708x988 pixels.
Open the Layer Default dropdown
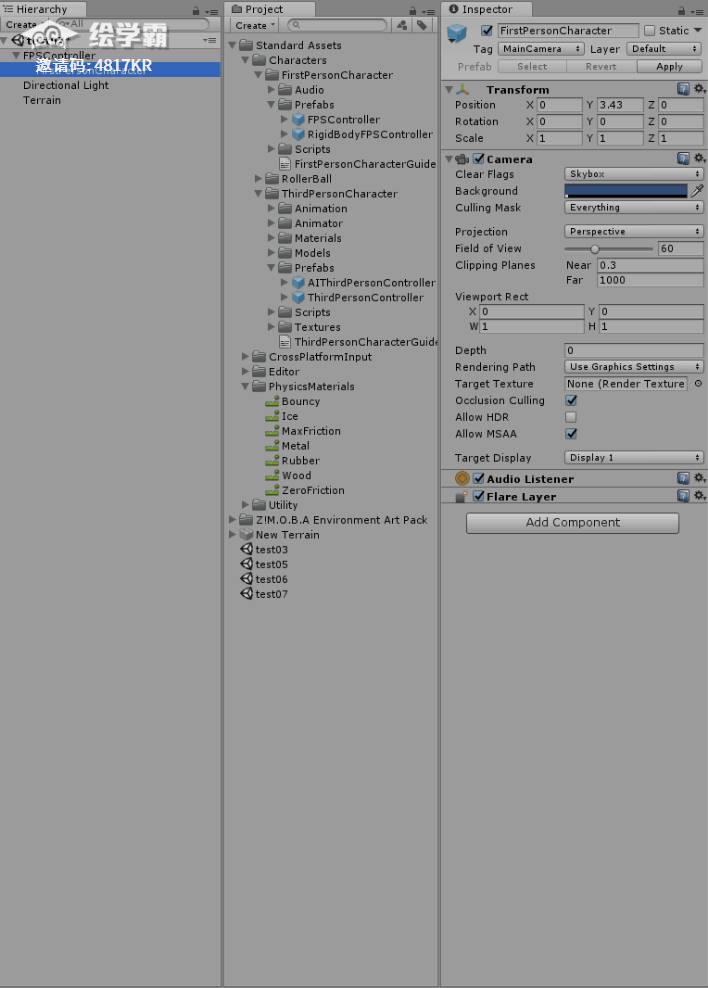[664, 49]
